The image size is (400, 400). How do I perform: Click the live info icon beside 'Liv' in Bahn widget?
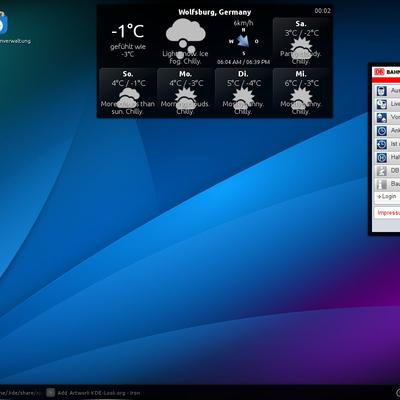pyautogui.click(x=382, y=104)
